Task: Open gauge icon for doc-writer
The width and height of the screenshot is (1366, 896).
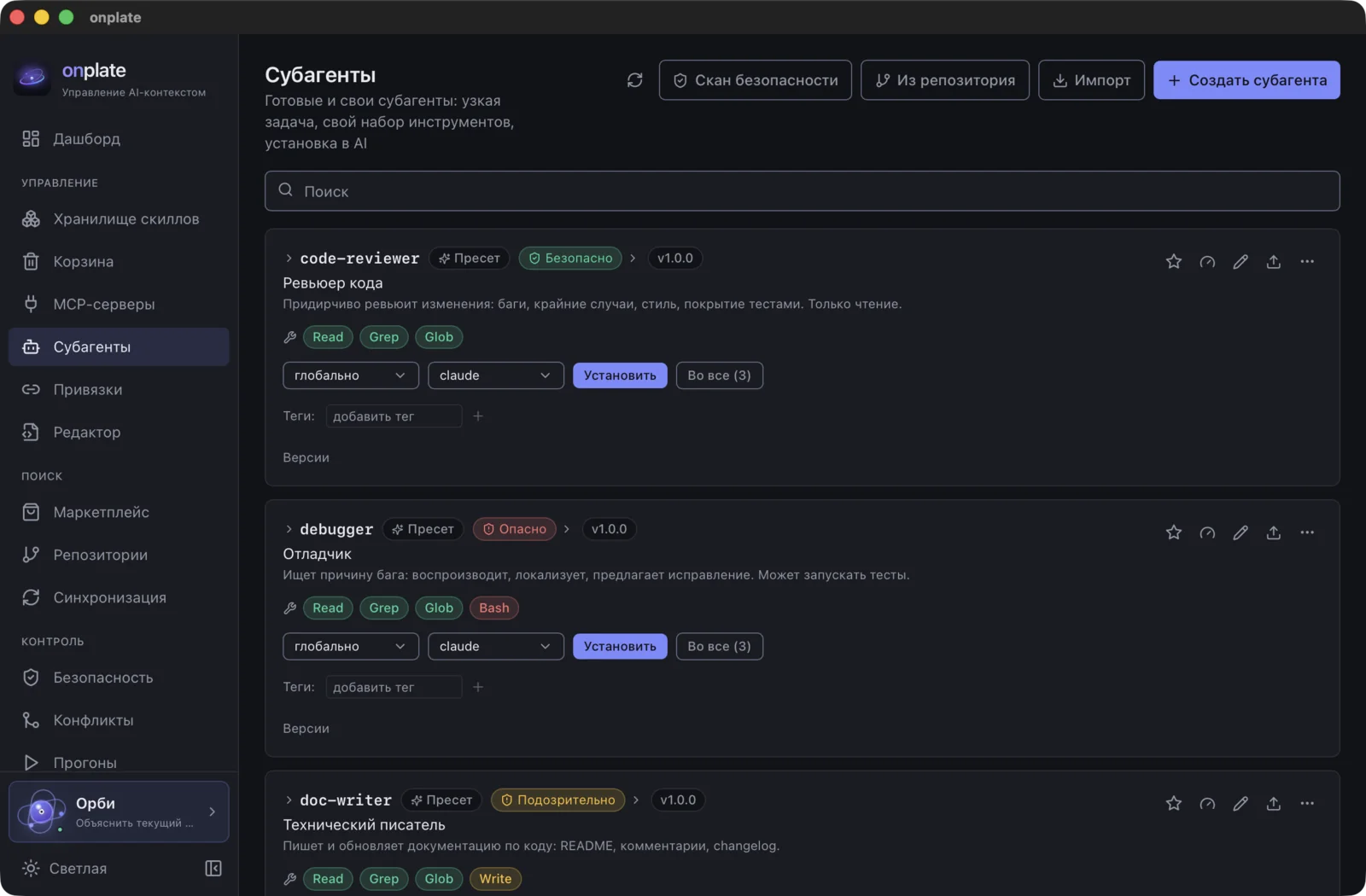Action: (1207, 804)
